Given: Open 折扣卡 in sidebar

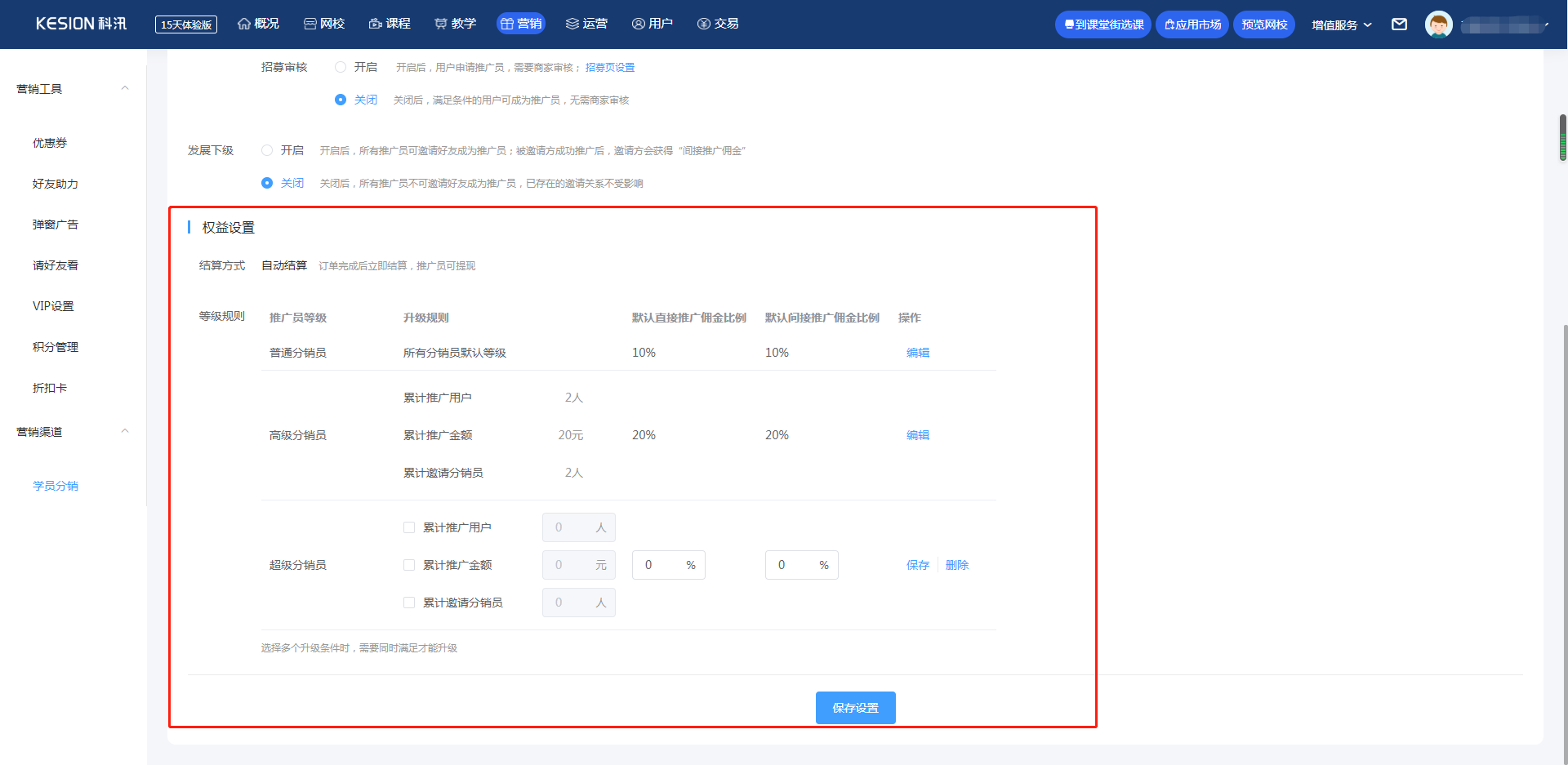Looking at the screenshot, I should point(50,388).
